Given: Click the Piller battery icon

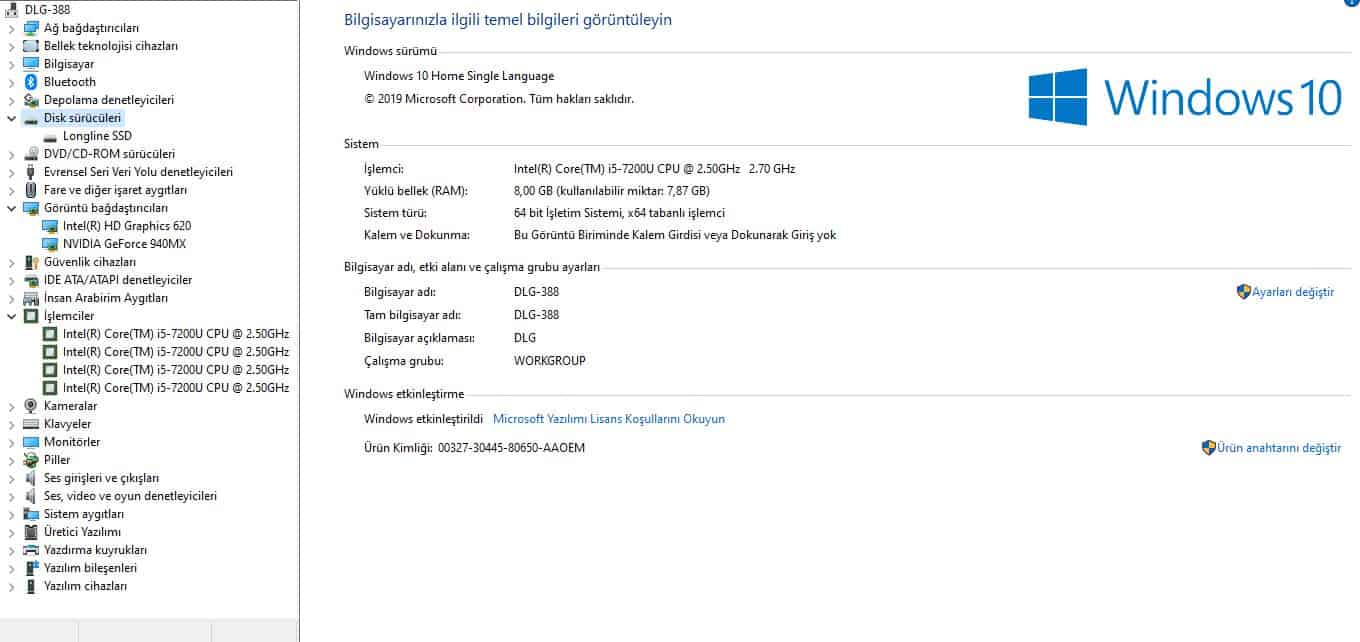Looking at the screenshot, I should 31,460.
